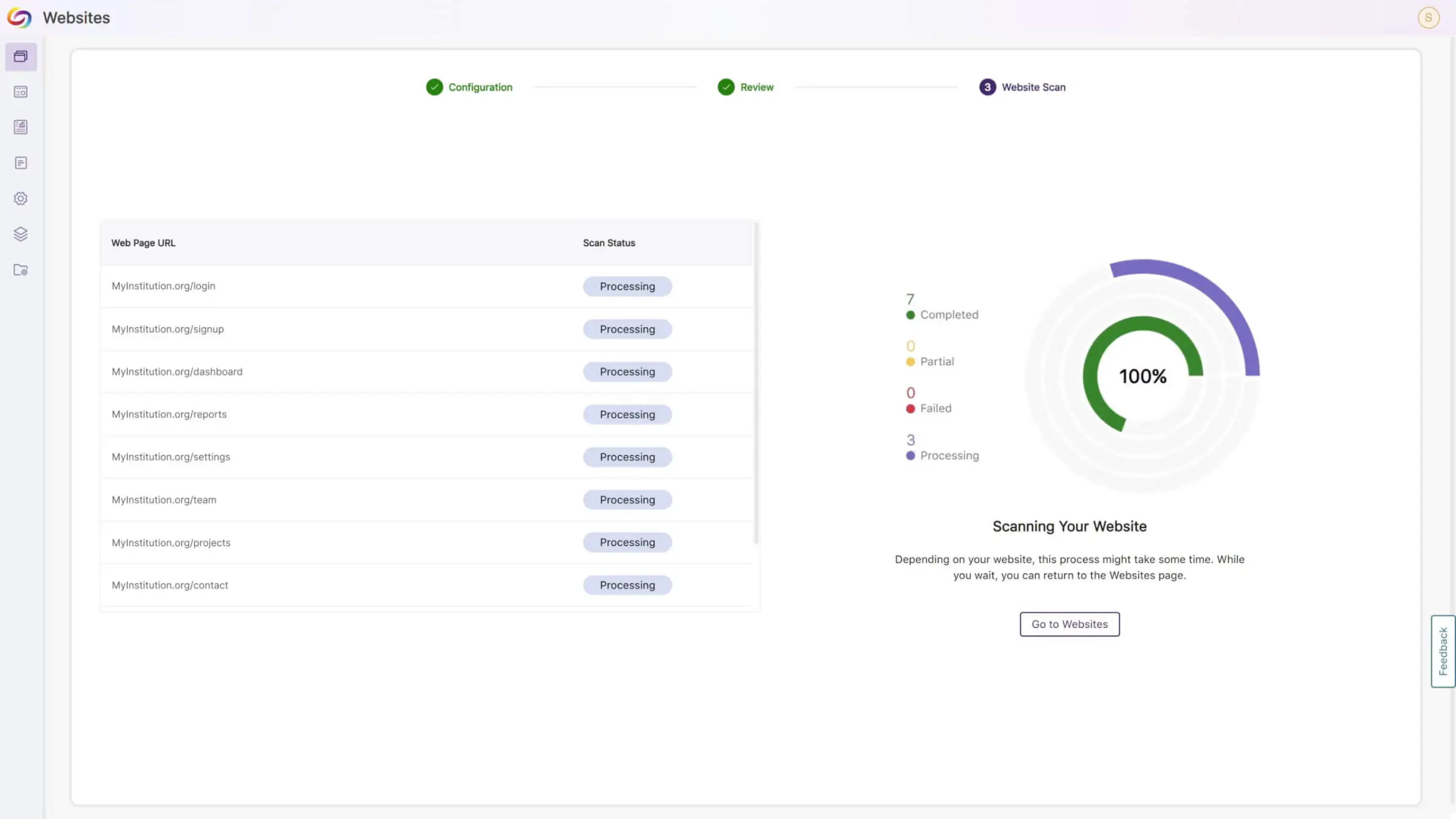
Task: Select the MyInstitution.org/signup row URL
Action: click(x=167, y=329)
